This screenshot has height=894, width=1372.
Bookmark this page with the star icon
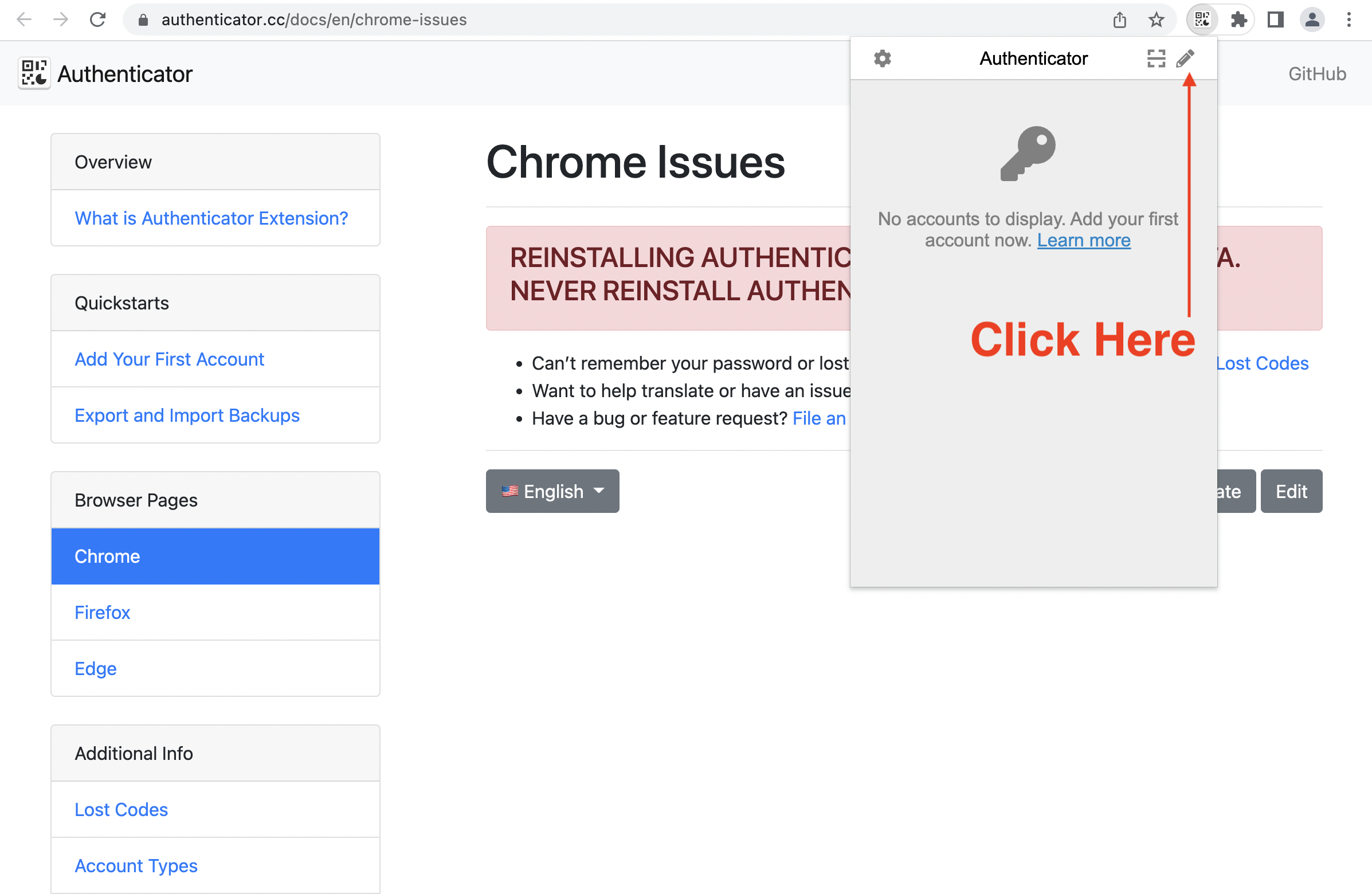[x=1156, y=20]
